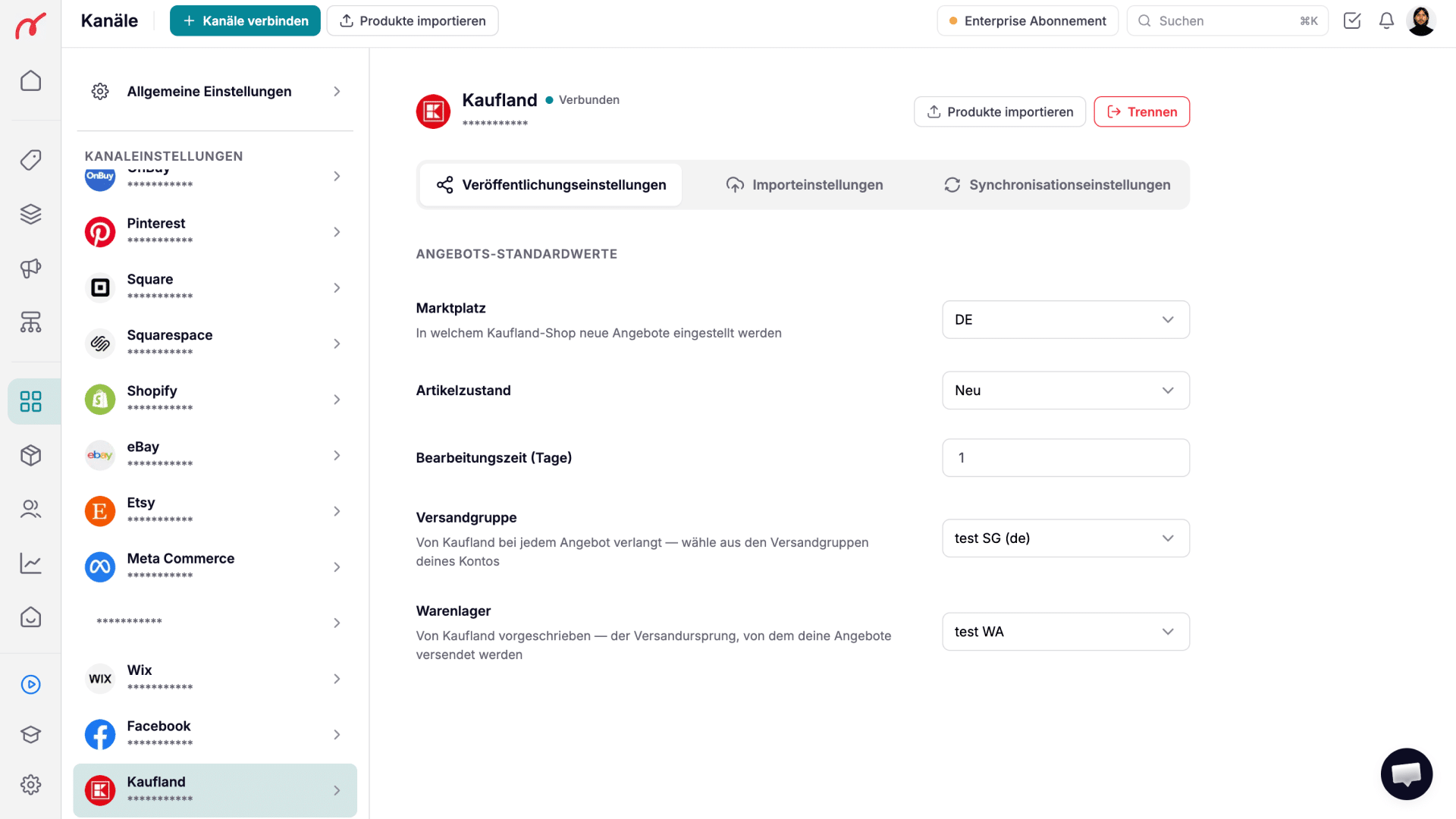Click the eBay channel logo

pyautogui.click(x=100, y=456)
